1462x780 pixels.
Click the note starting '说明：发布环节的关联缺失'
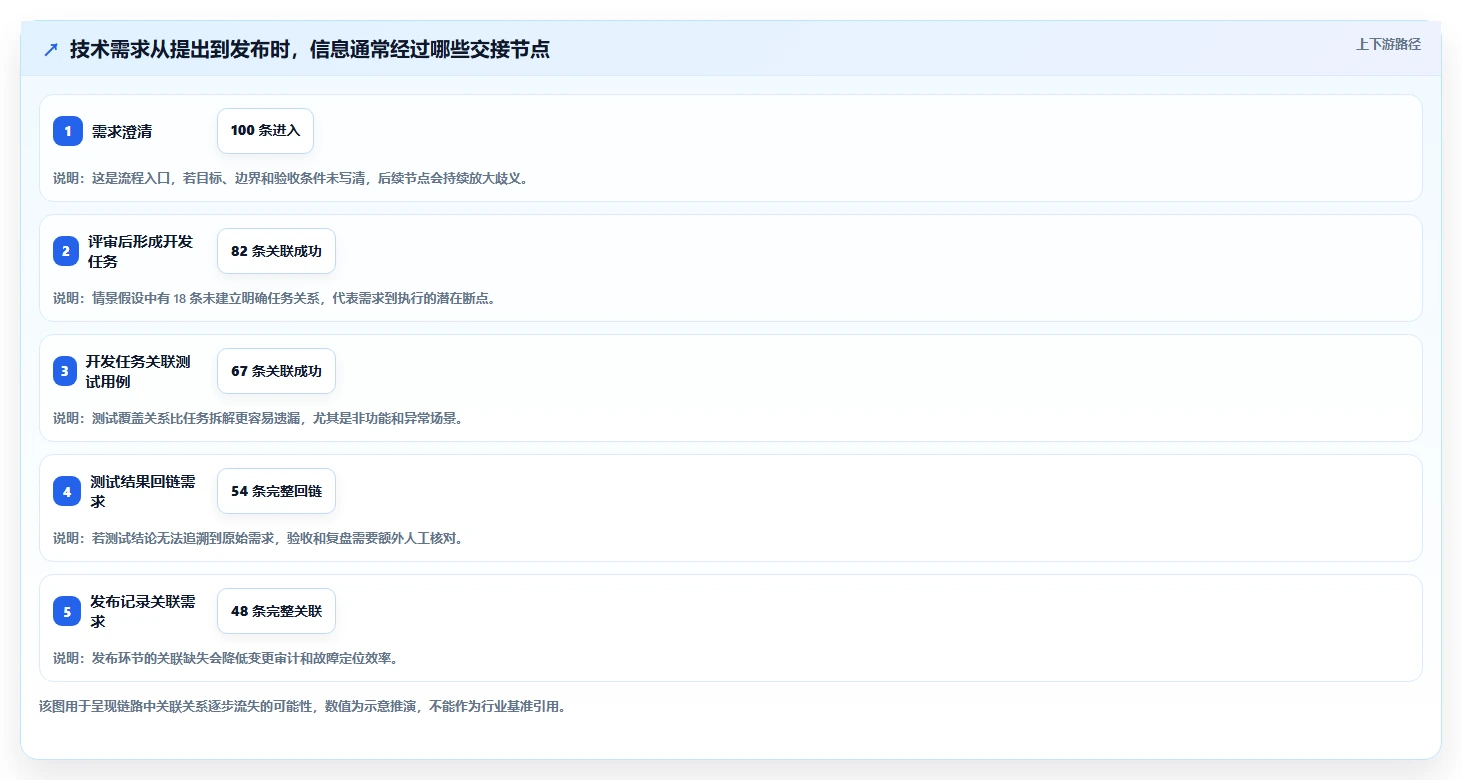tap(226, 658)
